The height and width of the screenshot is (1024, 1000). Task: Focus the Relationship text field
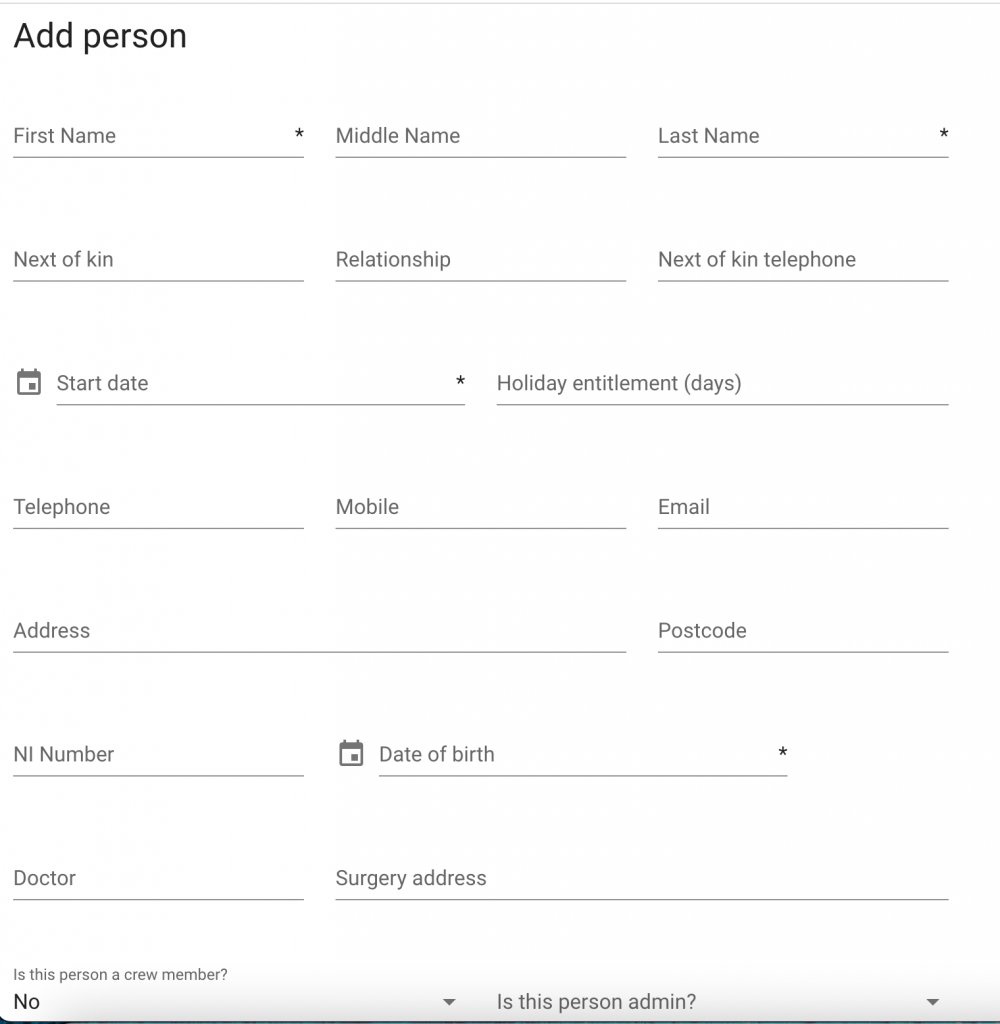point(480,260)
